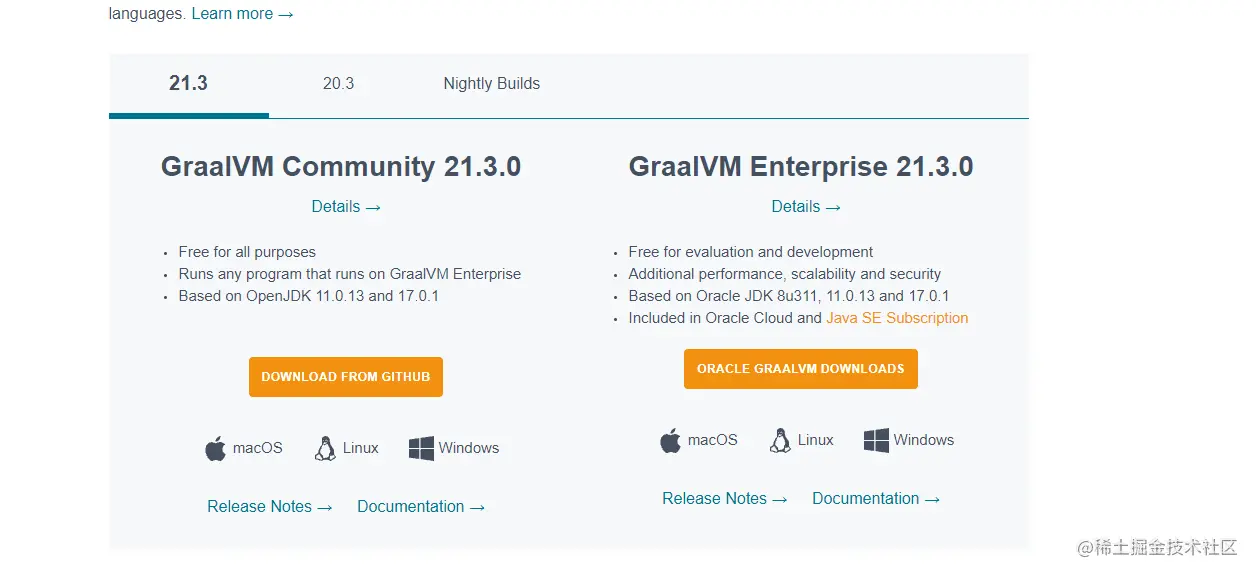The image size is (1256, 576).
Task: Select the 21.3 version tab
Action: 188,84
